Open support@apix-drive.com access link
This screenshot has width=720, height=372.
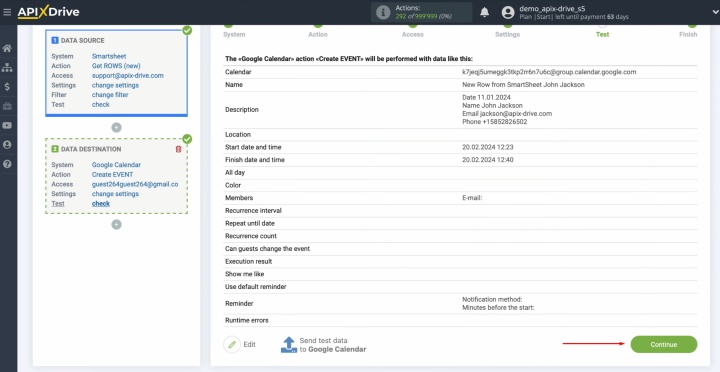128,76
